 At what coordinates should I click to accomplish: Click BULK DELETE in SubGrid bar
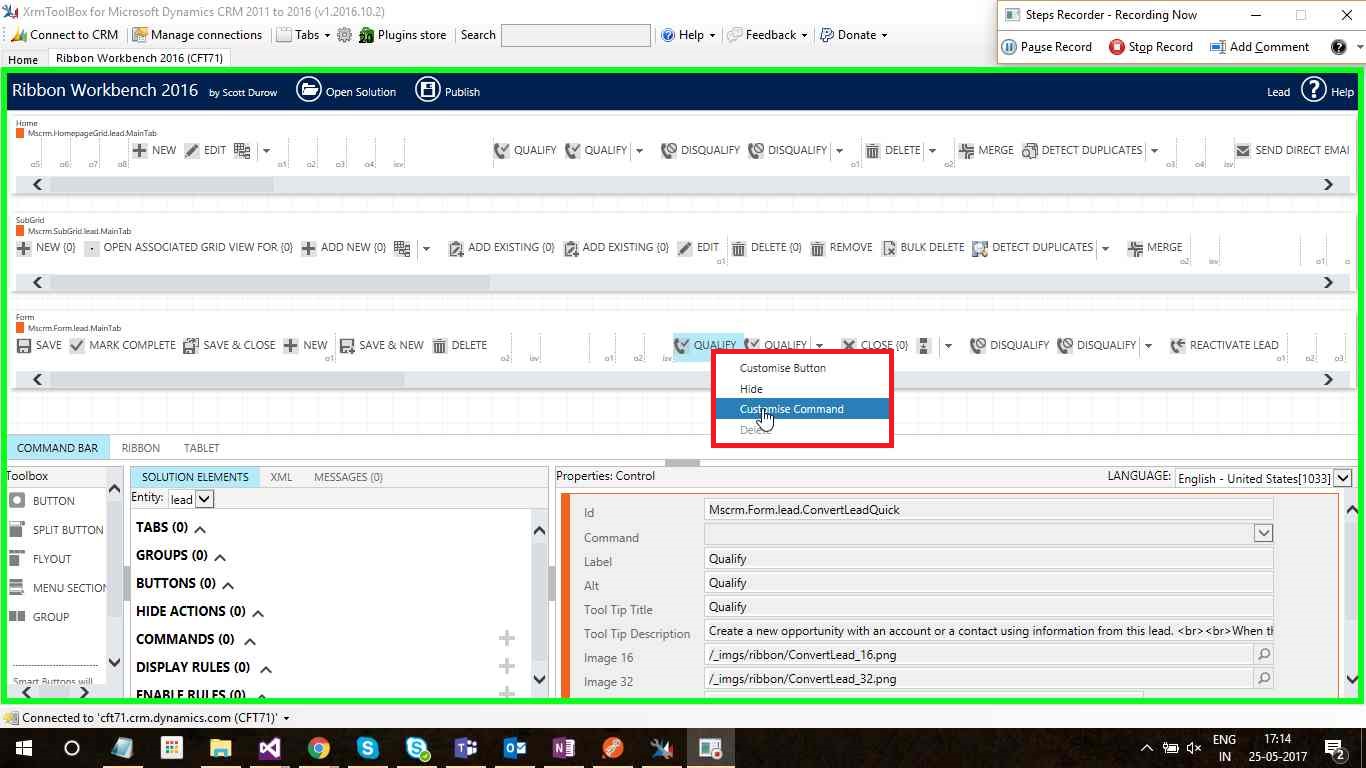(922, 248)
